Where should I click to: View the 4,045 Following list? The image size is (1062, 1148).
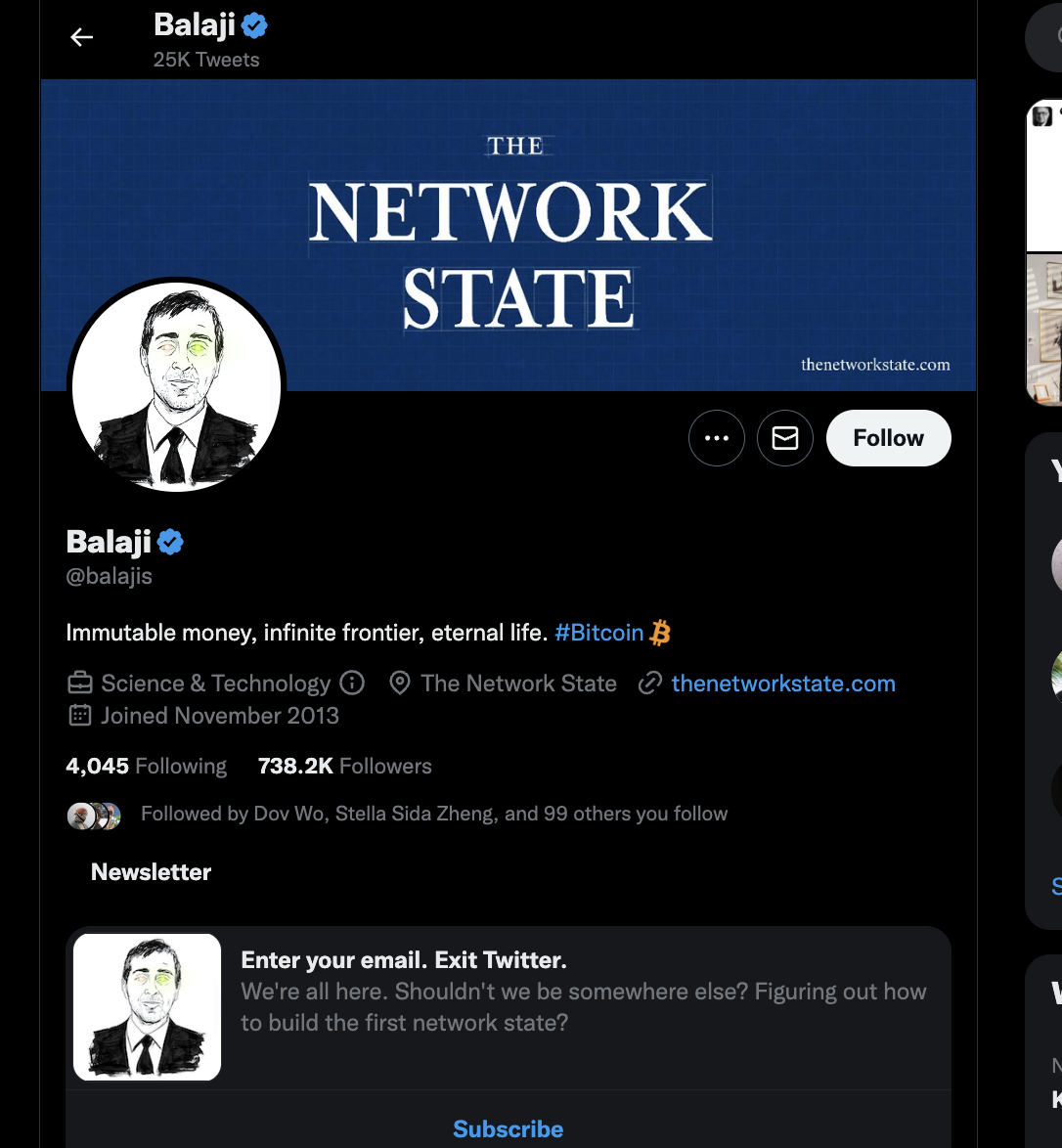(147, 766)
